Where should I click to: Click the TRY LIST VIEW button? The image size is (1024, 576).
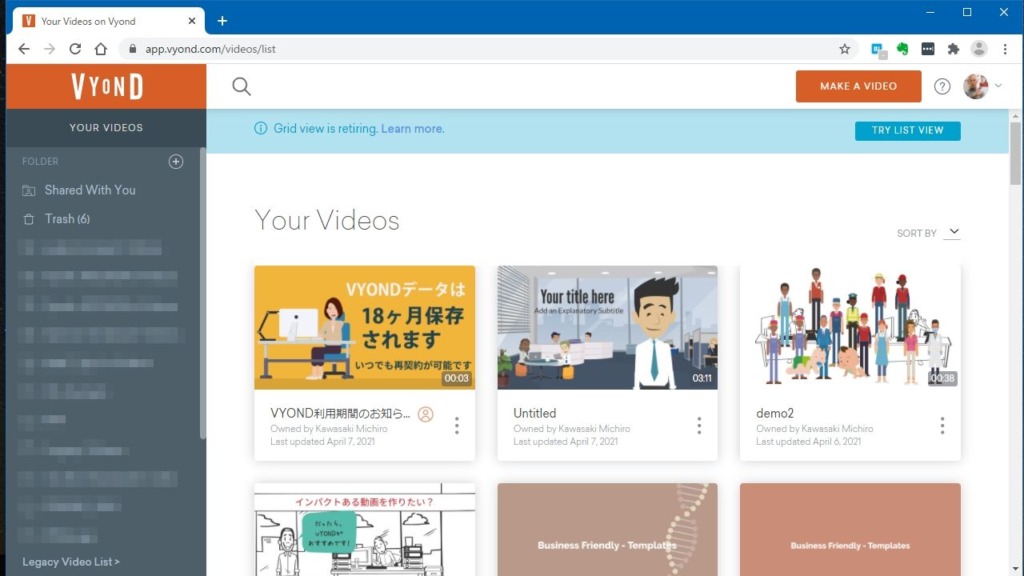pos(908,131)
